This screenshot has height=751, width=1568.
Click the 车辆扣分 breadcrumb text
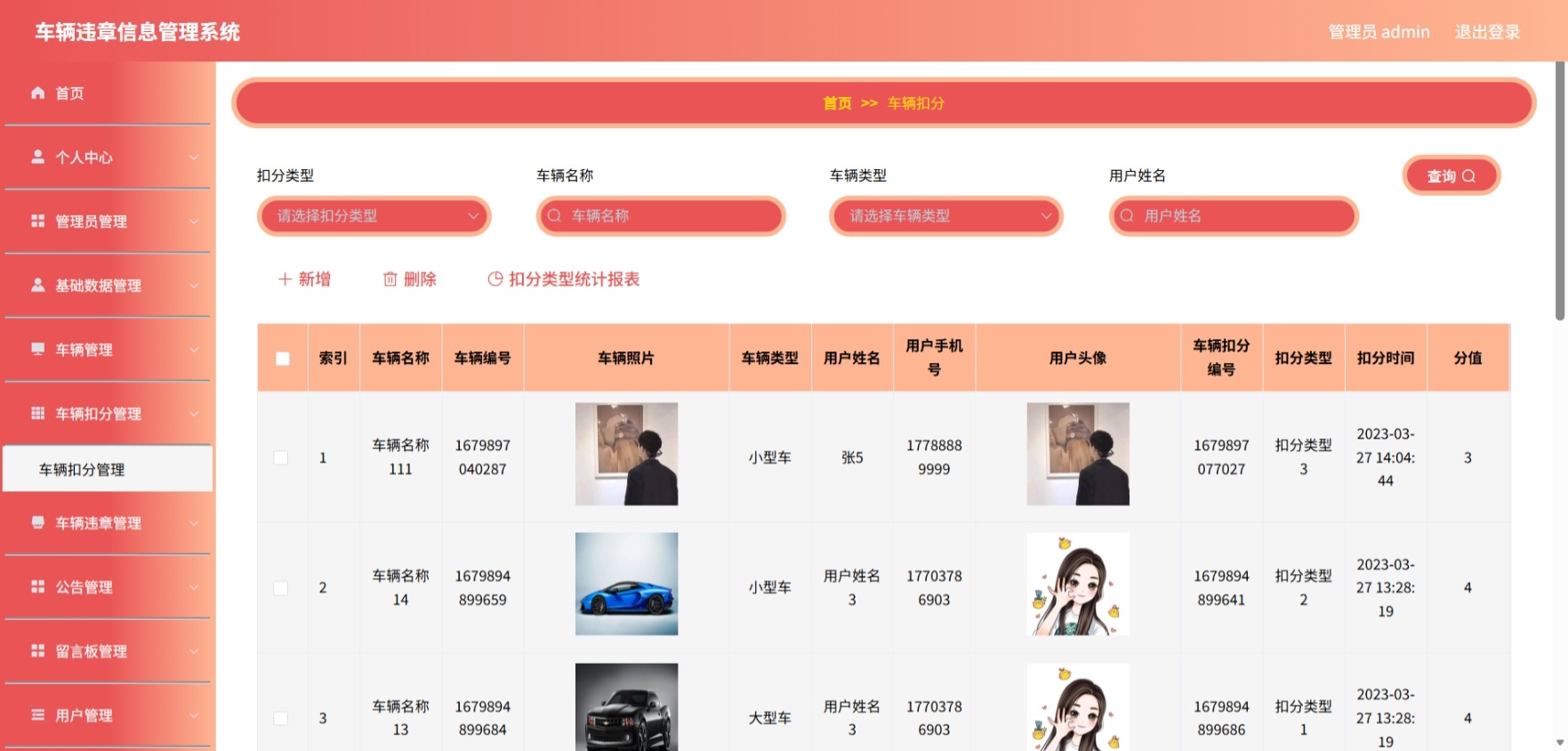pyautogui.click(x=915, y=103)
